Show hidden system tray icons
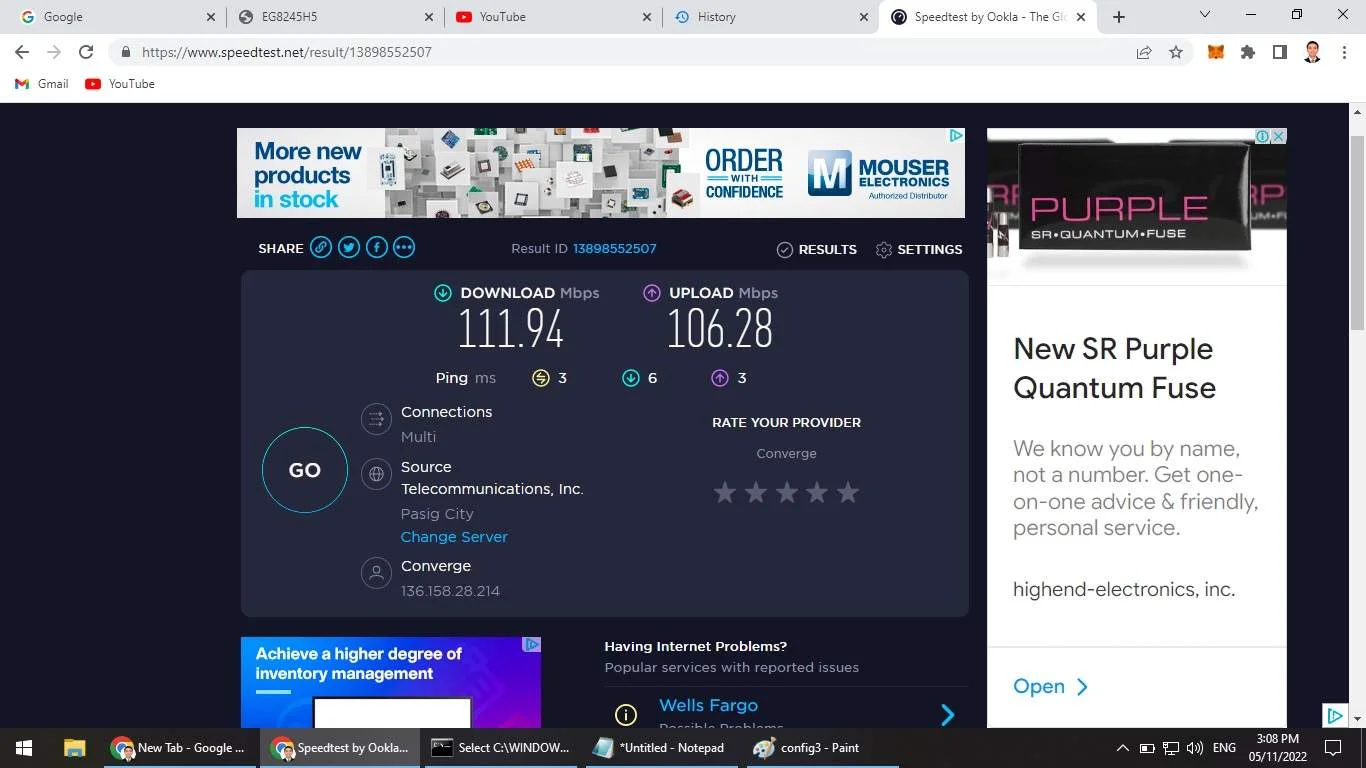1366x768 pixels. pos(1122,748)
